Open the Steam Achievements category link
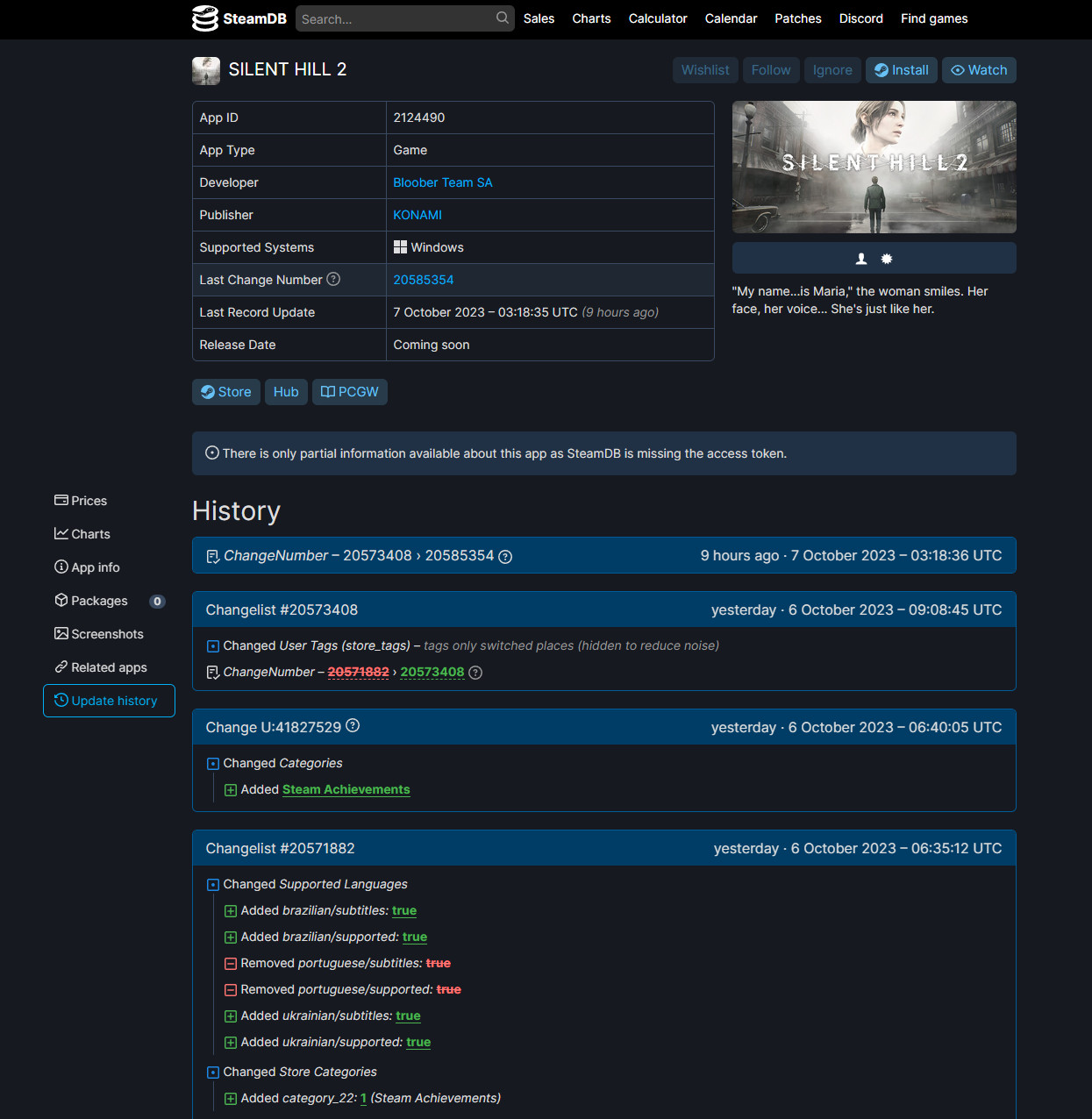Image resolution: width=1092 pixels, height=1119 pixels. (x=346, y=789)
